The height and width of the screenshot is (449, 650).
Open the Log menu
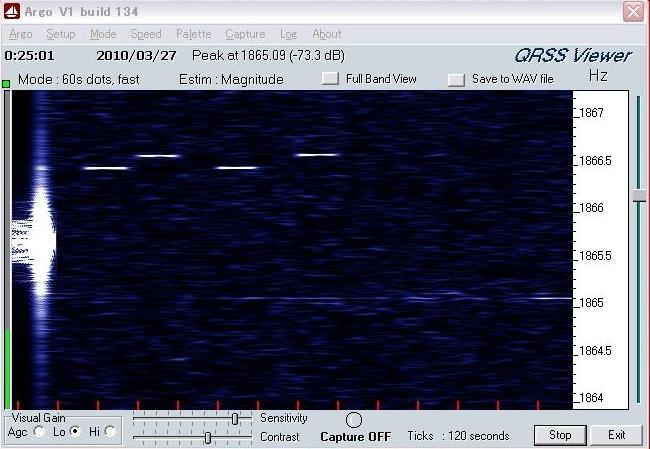[x=288, y=34]
